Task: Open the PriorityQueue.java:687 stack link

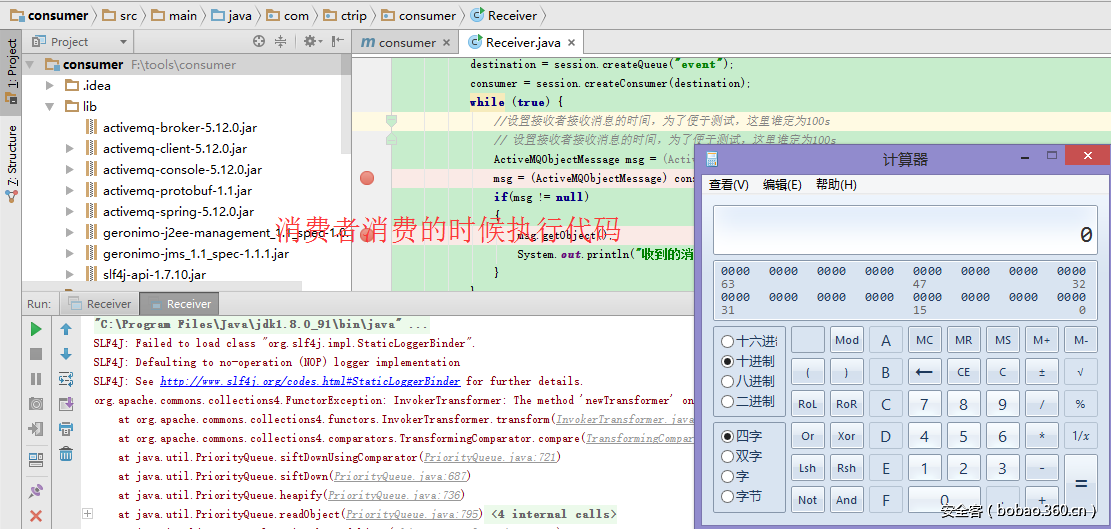Action: [x=400, y=477]
